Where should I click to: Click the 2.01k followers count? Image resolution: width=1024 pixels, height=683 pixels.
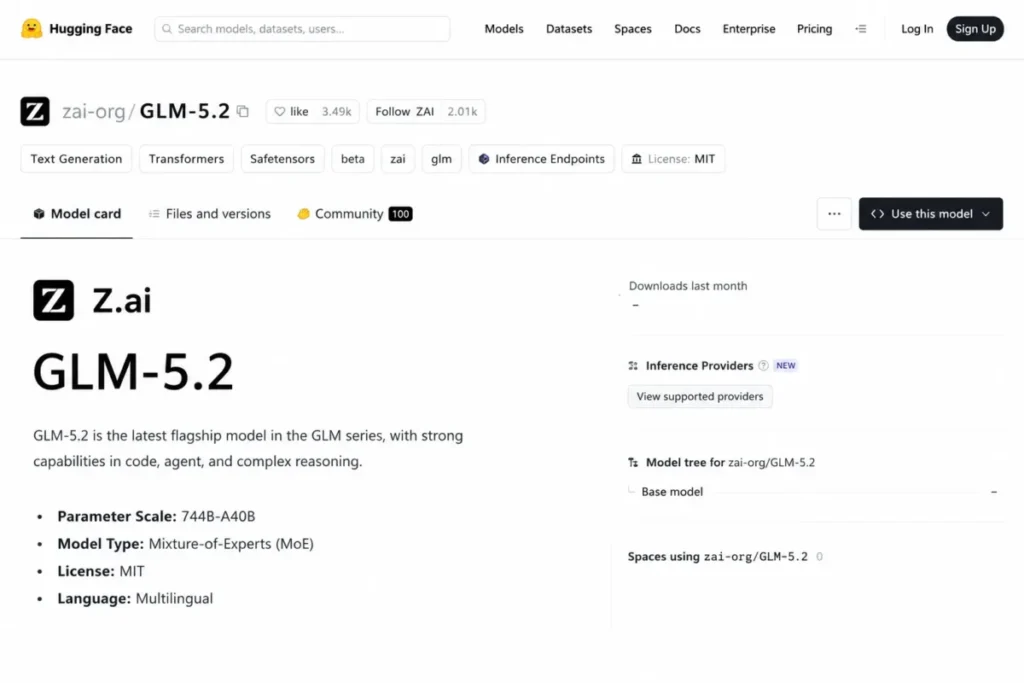(462, 112)
